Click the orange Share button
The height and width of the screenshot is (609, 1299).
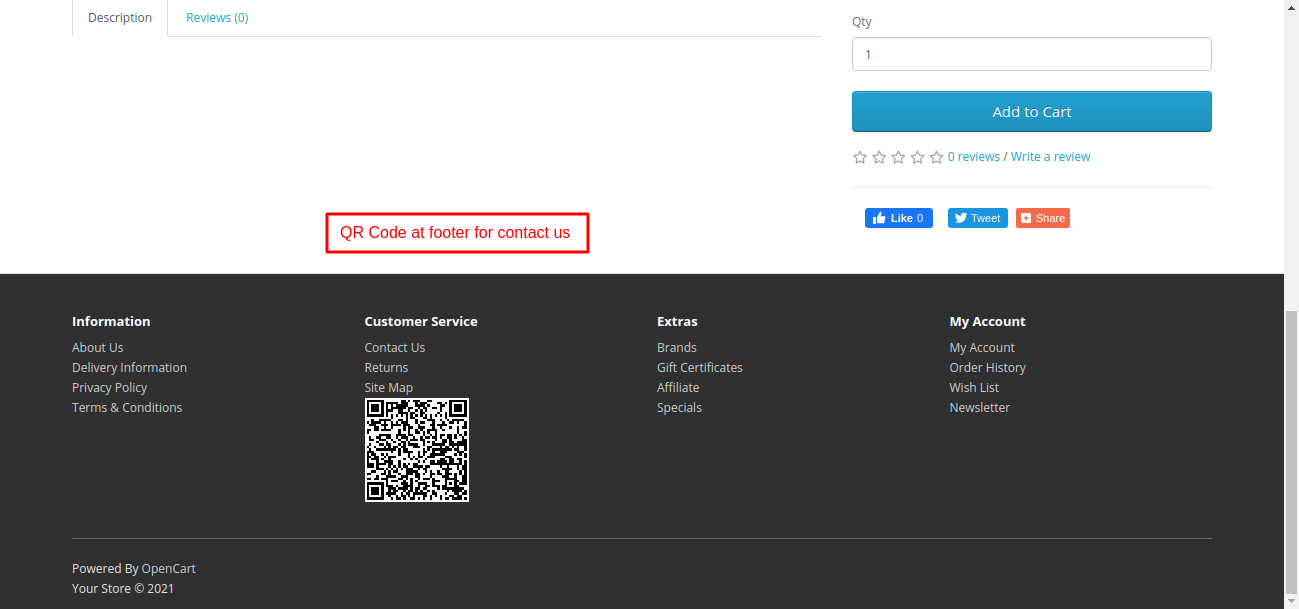(1042, 218)
